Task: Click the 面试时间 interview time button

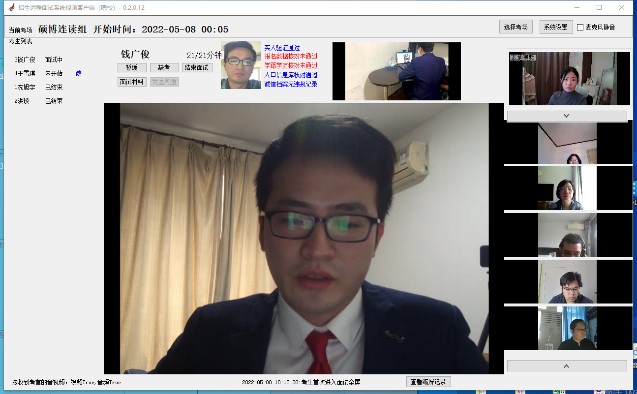Action: tap(132, 82)
